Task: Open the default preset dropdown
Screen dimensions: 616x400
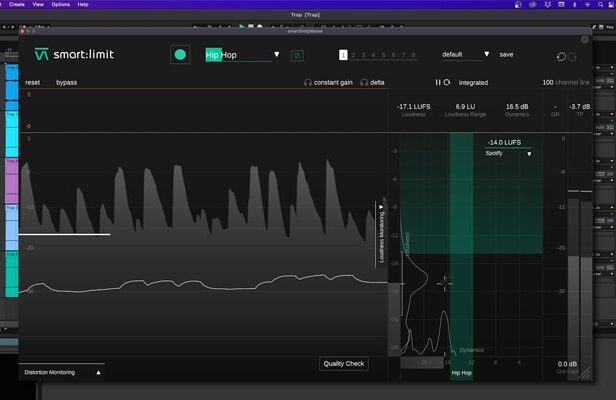Action: pos(486,54)
